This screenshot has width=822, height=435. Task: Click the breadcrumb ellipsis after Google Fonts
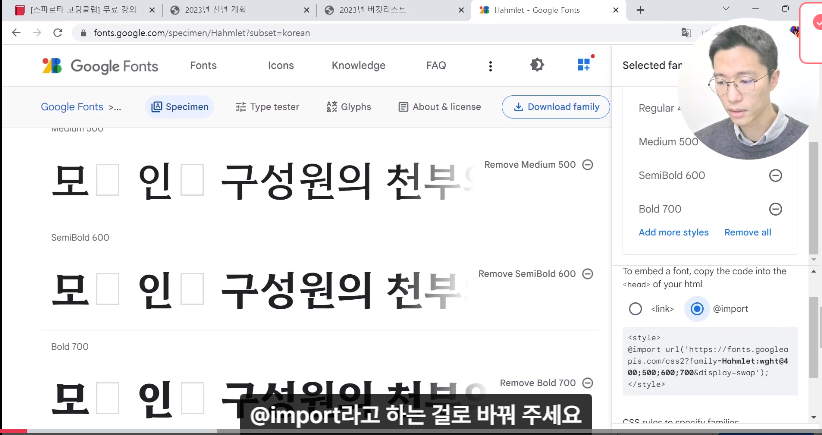[x=115, y=107]
